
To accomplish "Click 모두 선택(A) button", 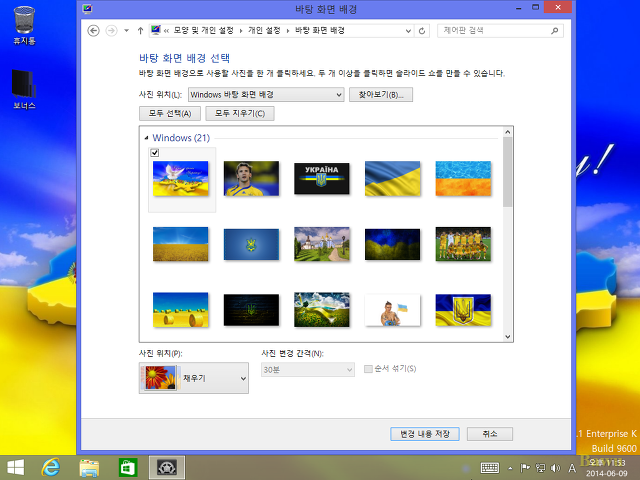I will pos(170,113).
